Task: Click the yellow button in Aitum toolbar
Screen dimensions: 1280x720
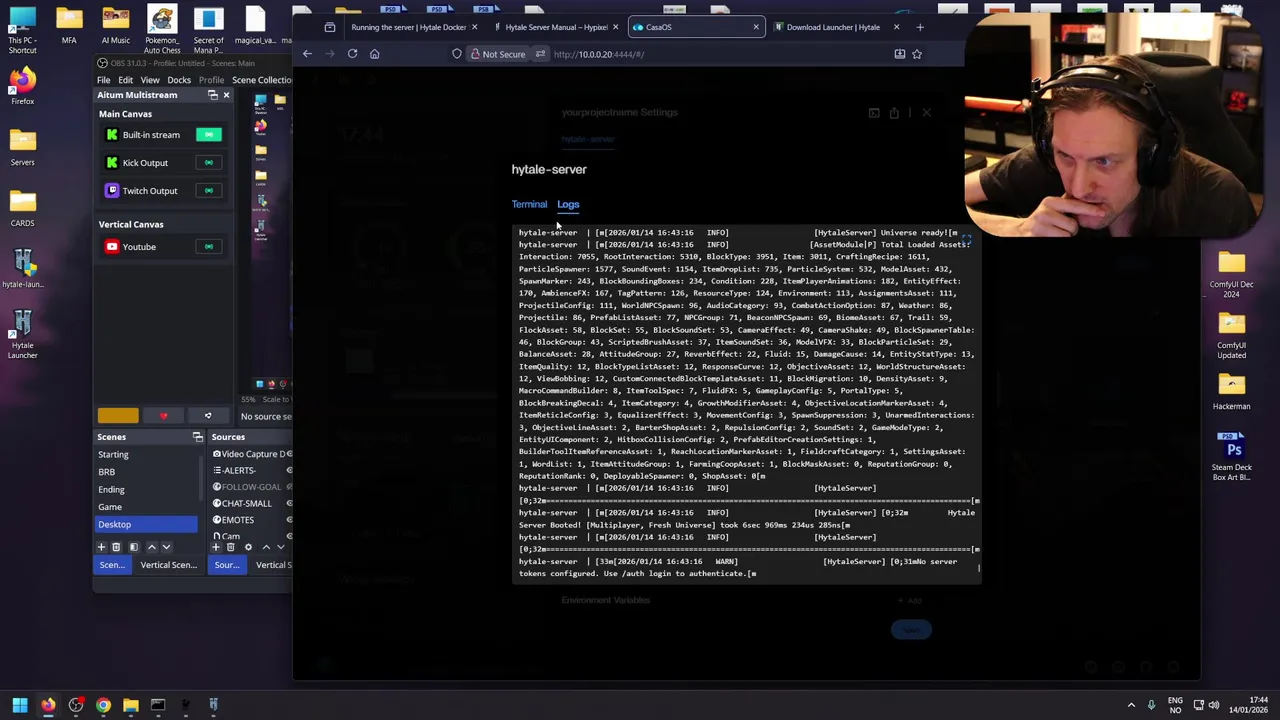Action: 118,416
